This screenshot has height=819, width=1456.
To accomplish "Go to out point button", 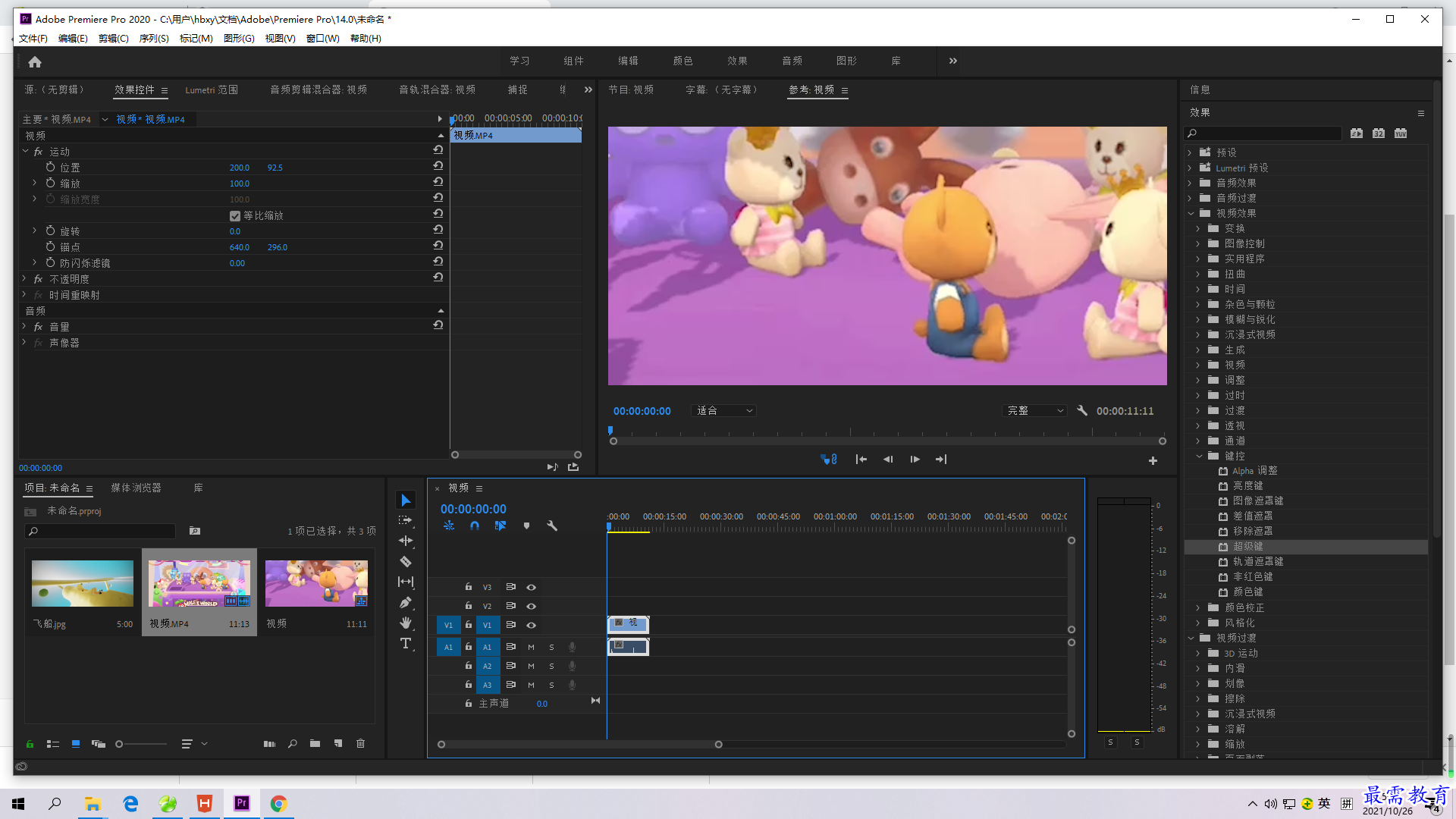I will click(x=941, y=459).
